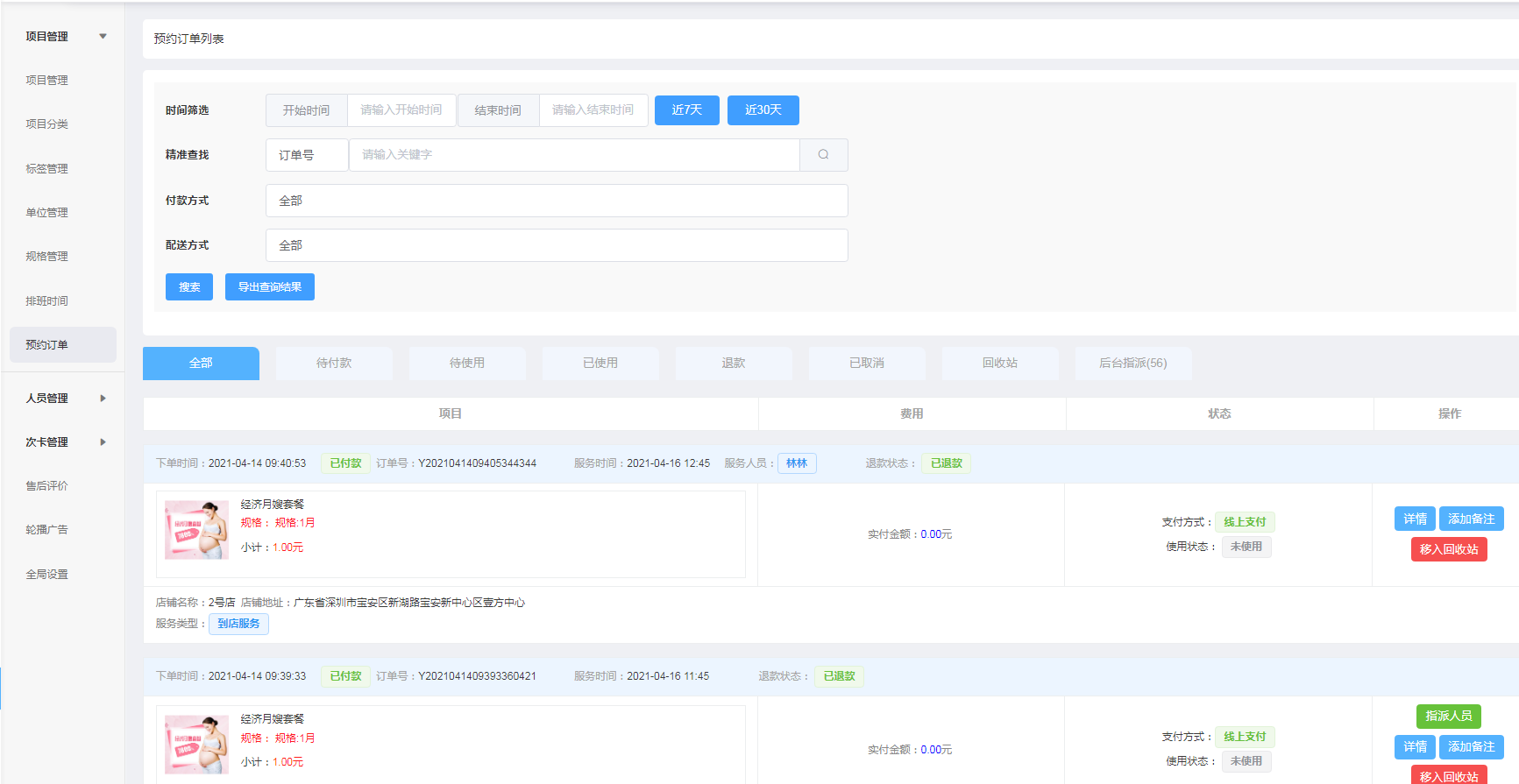Viewport: 1519px width, 784px height.
Task: Click the green 指派人员 button
Action: pyautogui.click(x=1448, y=717)
